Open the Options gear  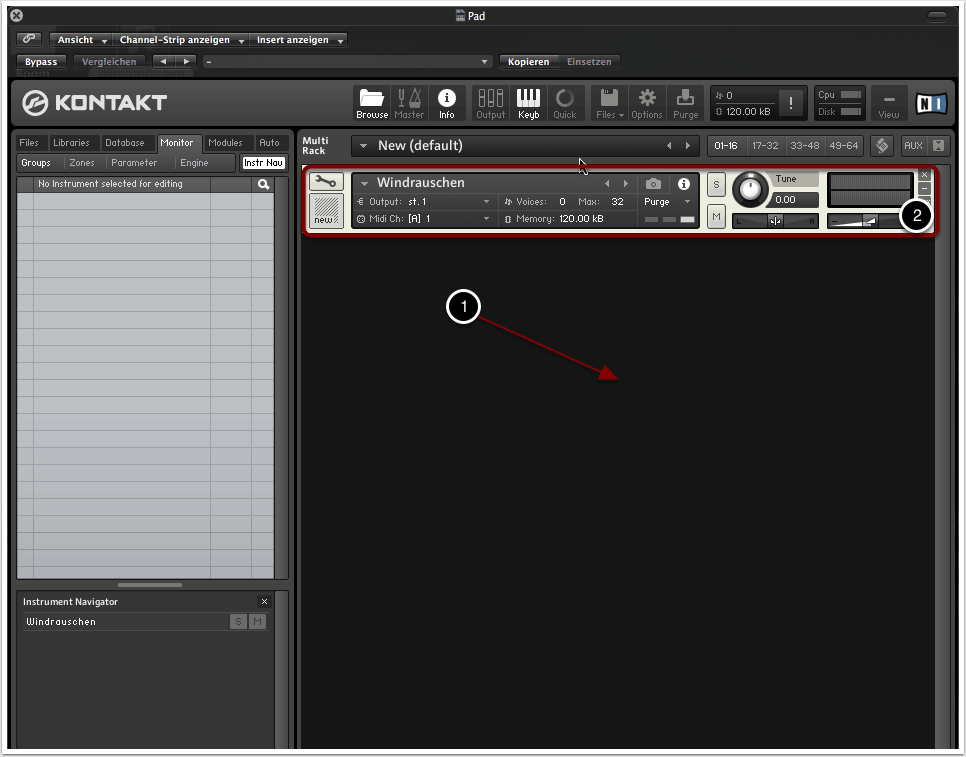click(x=647, y=103)
